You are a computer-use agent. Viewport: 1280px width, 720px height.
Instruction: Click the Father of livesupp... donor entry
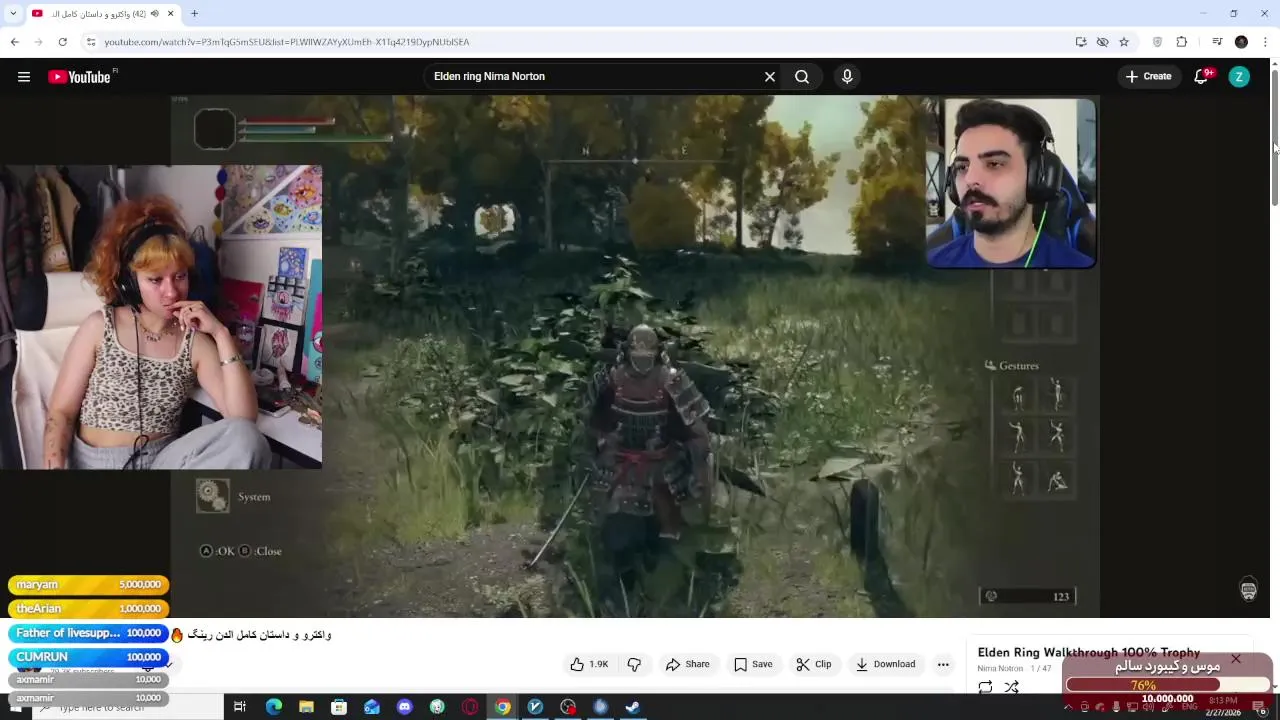pos(88,633)
